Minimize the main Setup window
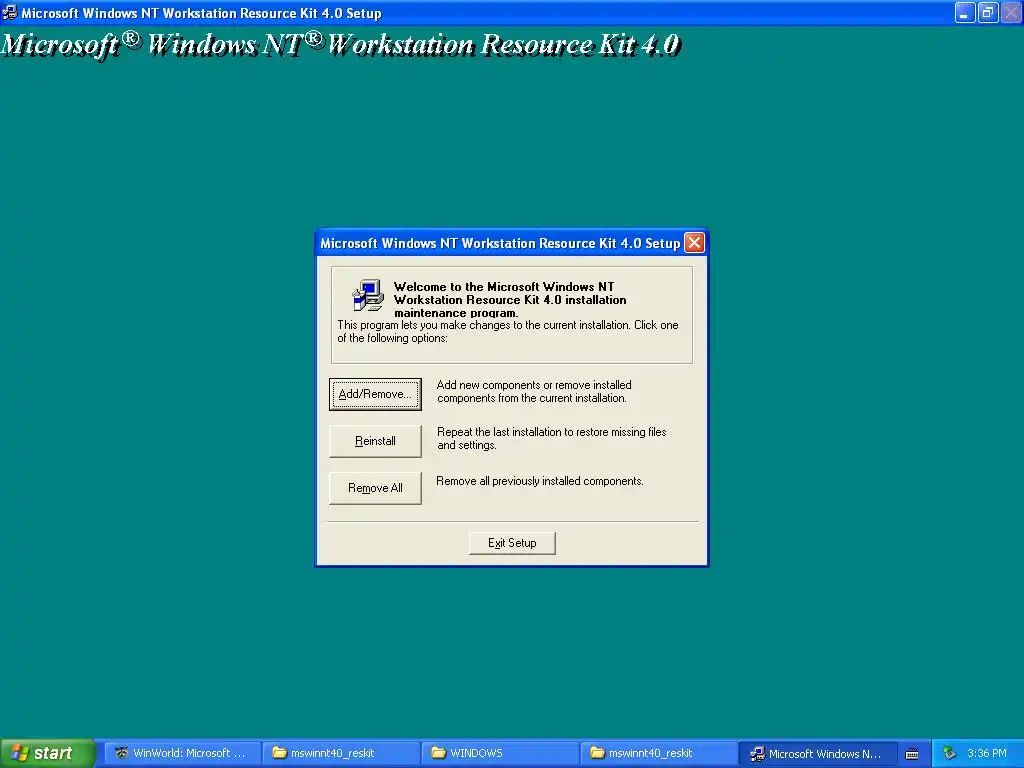The height and width of the screenshot is (768, 1024). pyautogui.click(x=965, y=12)
